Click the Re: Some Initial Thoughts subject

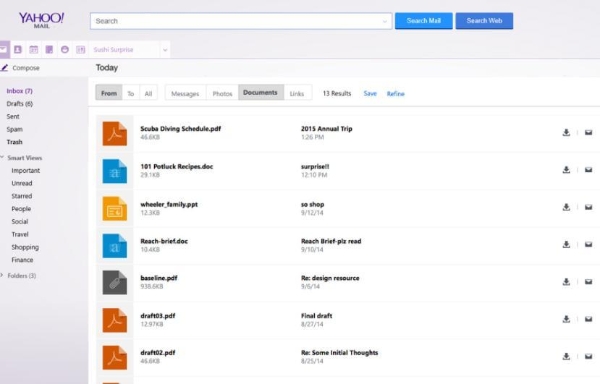click(339, 353)
